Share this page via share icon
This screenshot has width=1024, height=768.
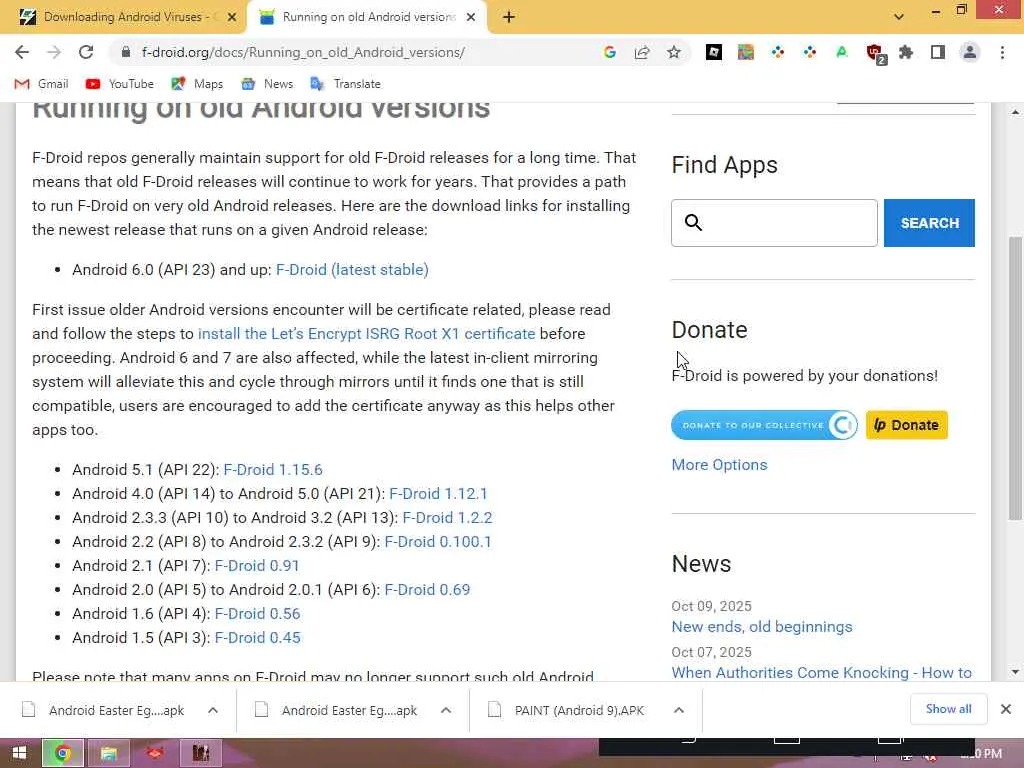(642, 52)
